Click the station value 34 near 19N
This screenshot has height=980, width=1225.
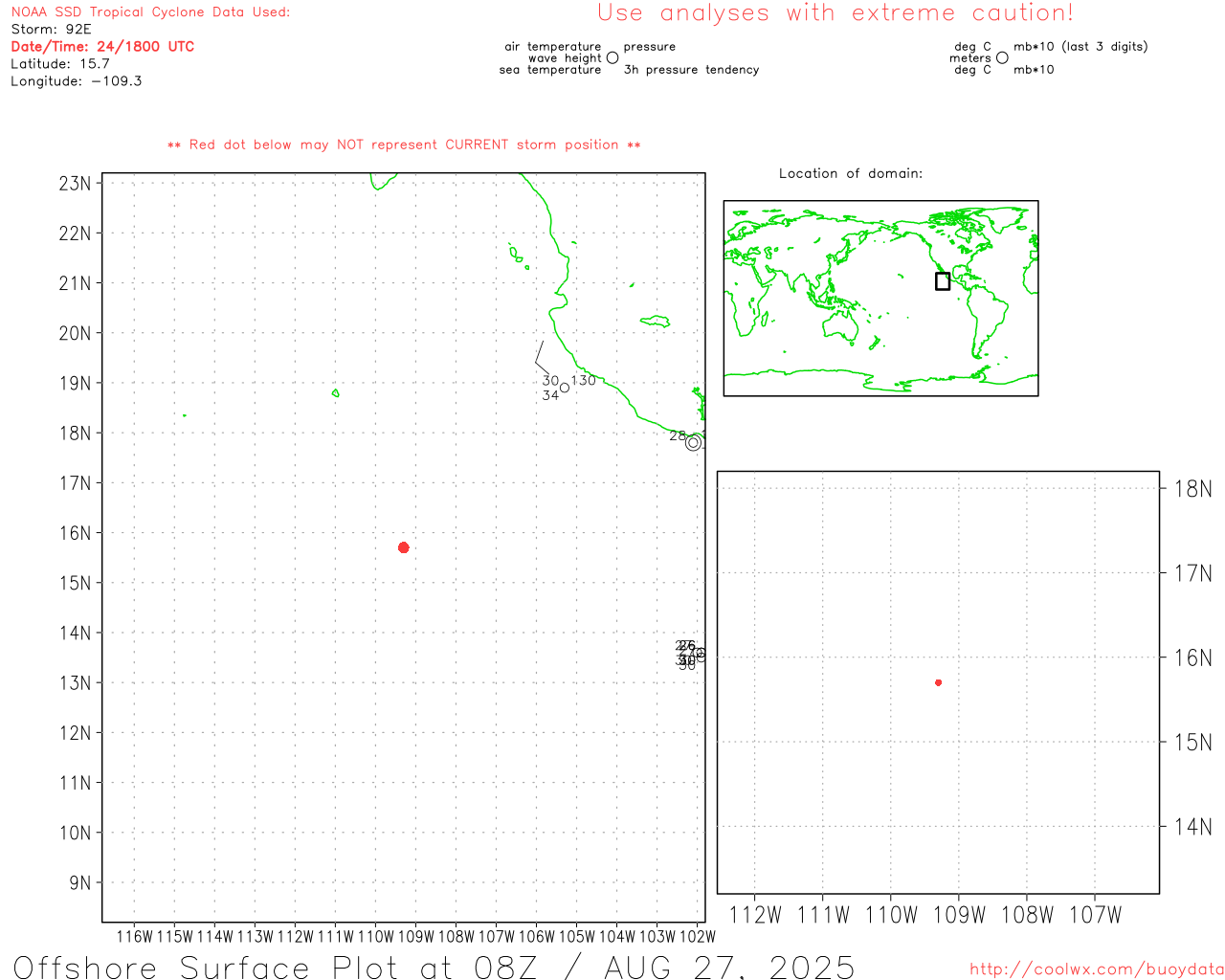550,395
